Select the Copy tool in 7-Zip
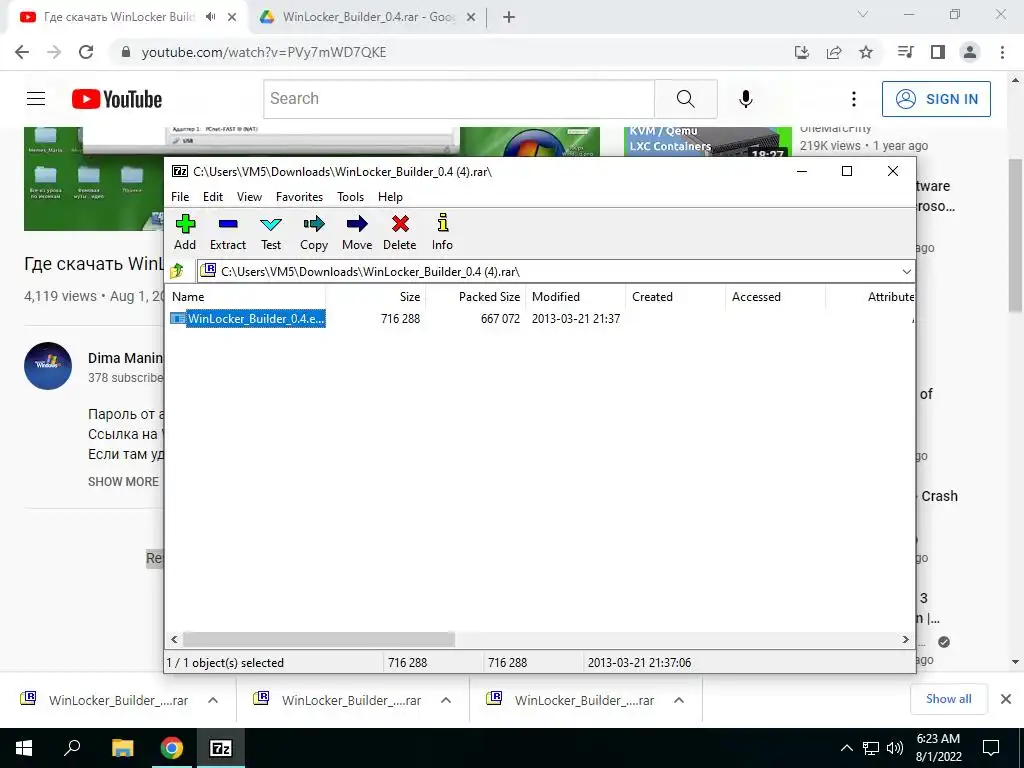This screenshot has height=768, width=1024. tap(313, 232)
